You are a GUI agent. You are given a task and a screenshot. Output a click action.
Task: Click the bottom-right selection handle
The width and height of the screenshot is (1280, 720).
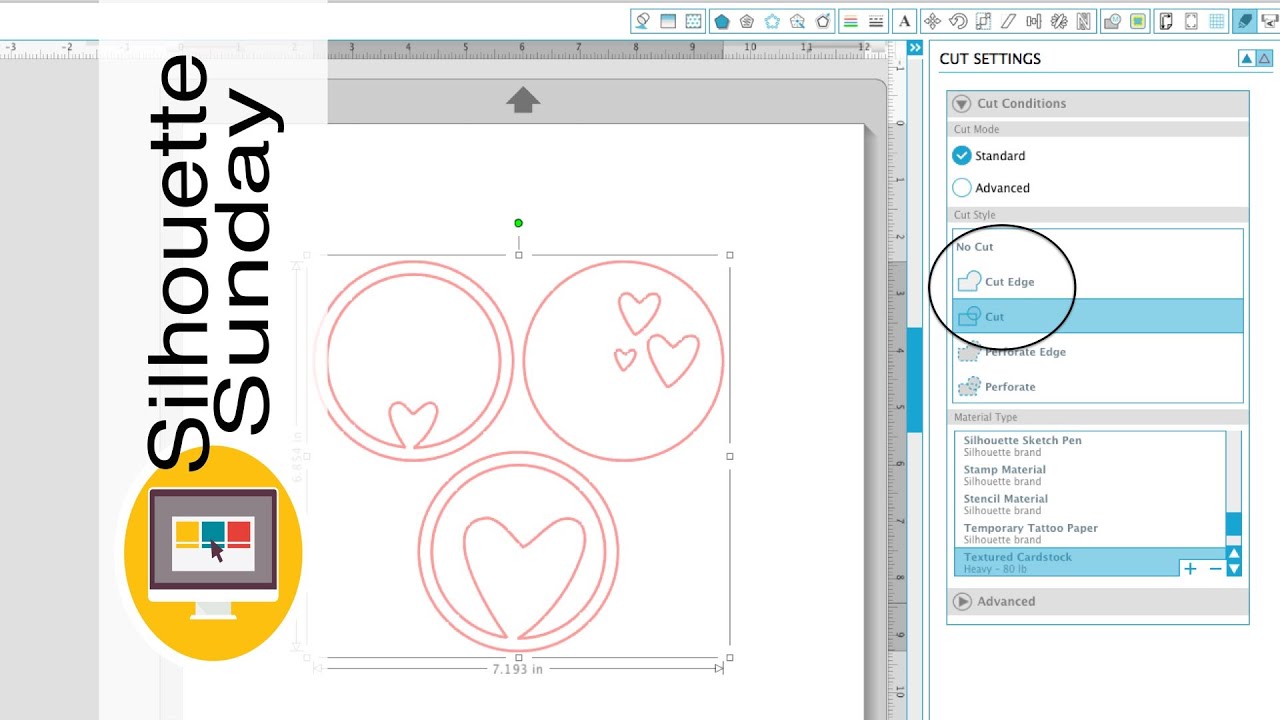pos(730,658)
